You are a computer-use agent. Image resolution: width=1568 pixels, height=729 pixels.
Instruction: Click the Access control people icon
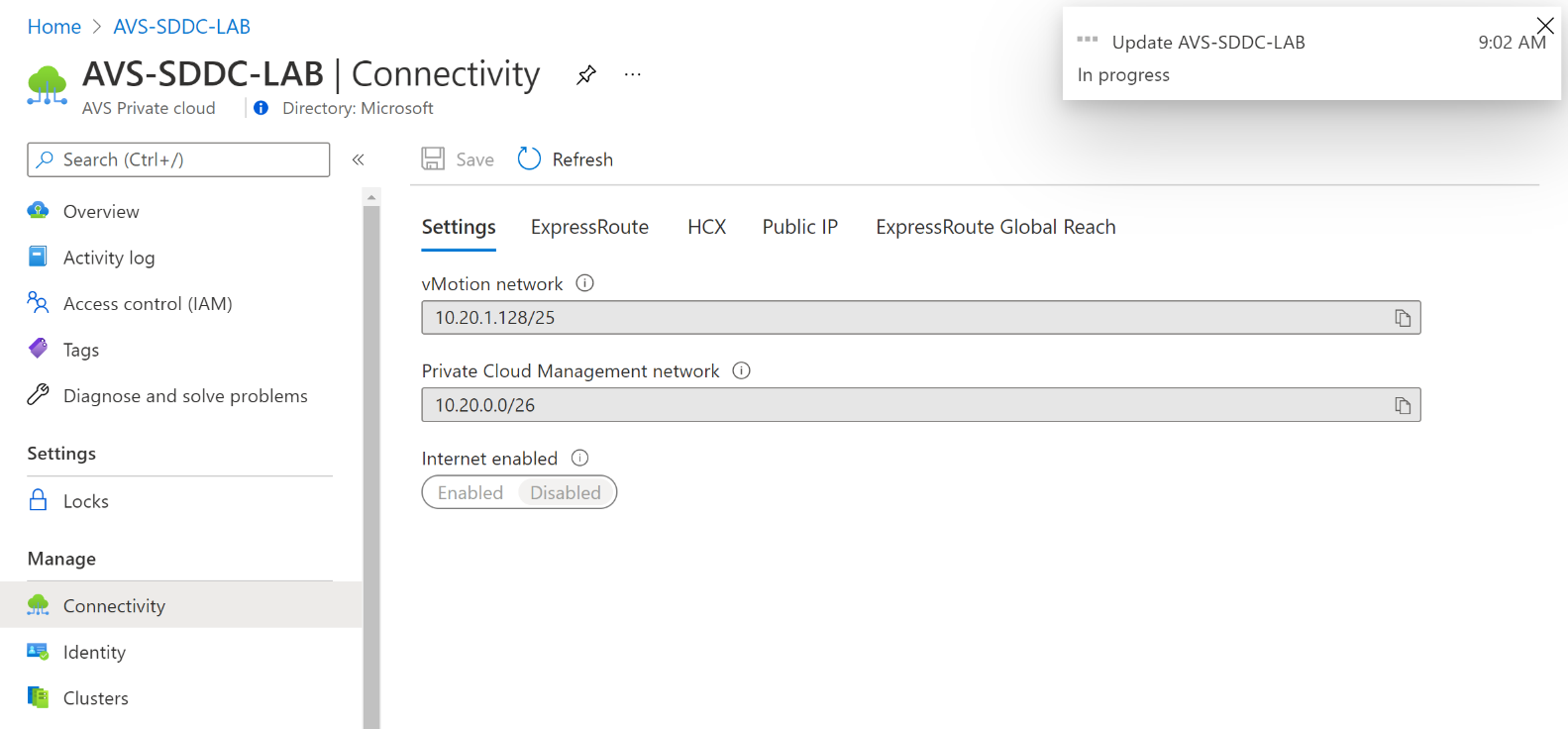pyautogui.click(x=38, y=302)
